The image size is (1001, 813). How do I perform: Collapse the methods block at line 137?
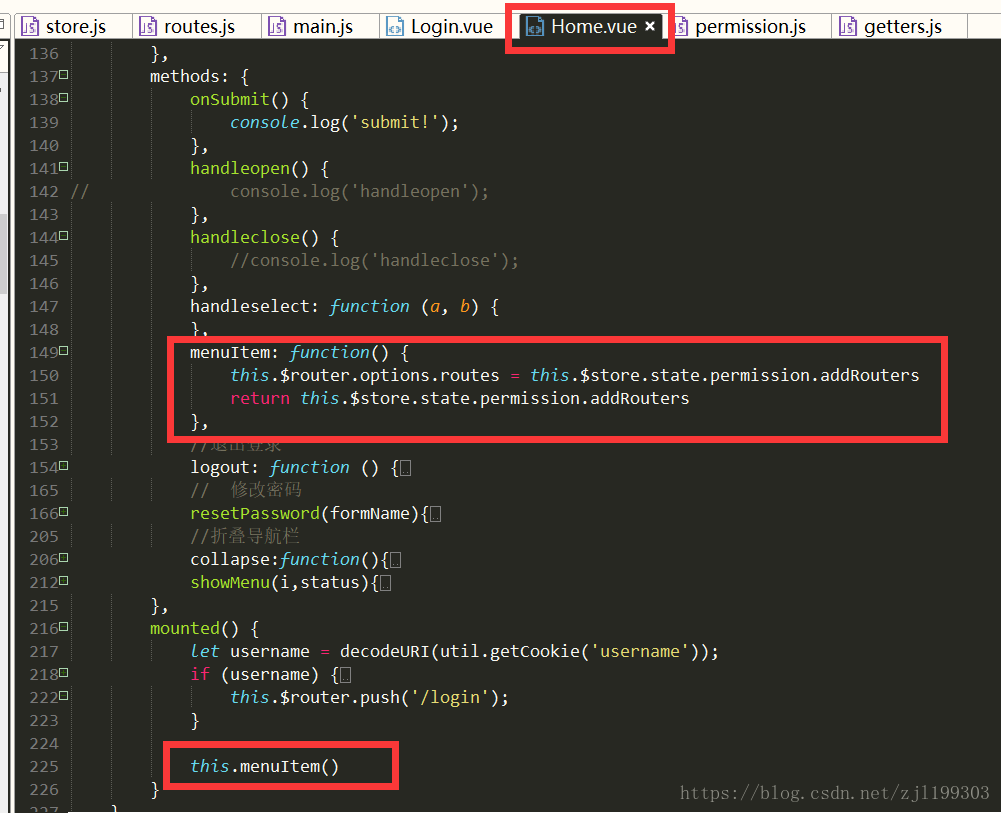click(x=64, y=75)
